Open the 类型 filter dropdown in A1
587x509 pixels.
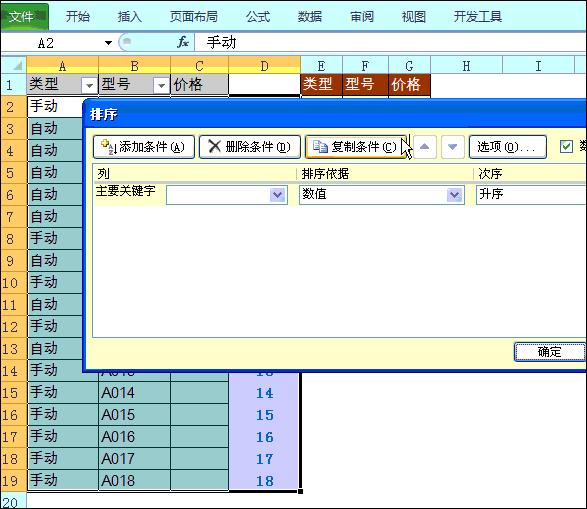89,86
